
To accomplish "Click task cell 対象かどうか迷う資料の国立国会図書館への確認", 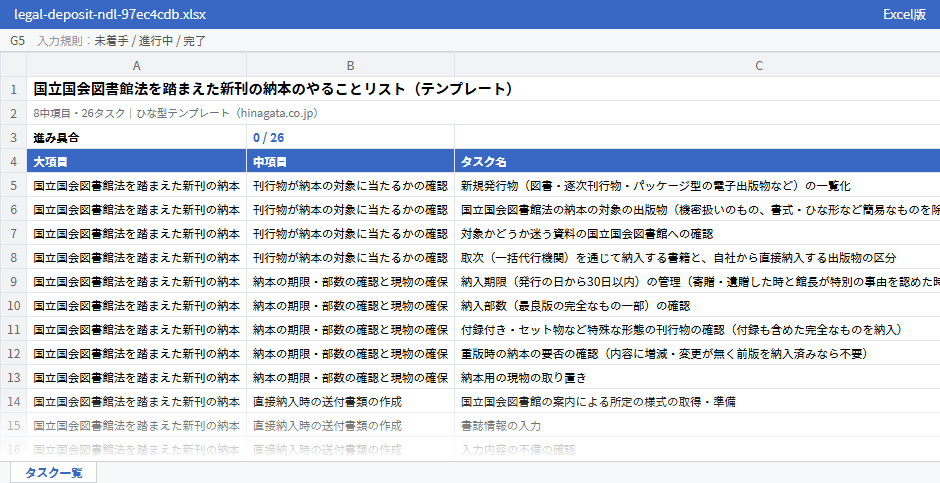I will pos(697,234).
